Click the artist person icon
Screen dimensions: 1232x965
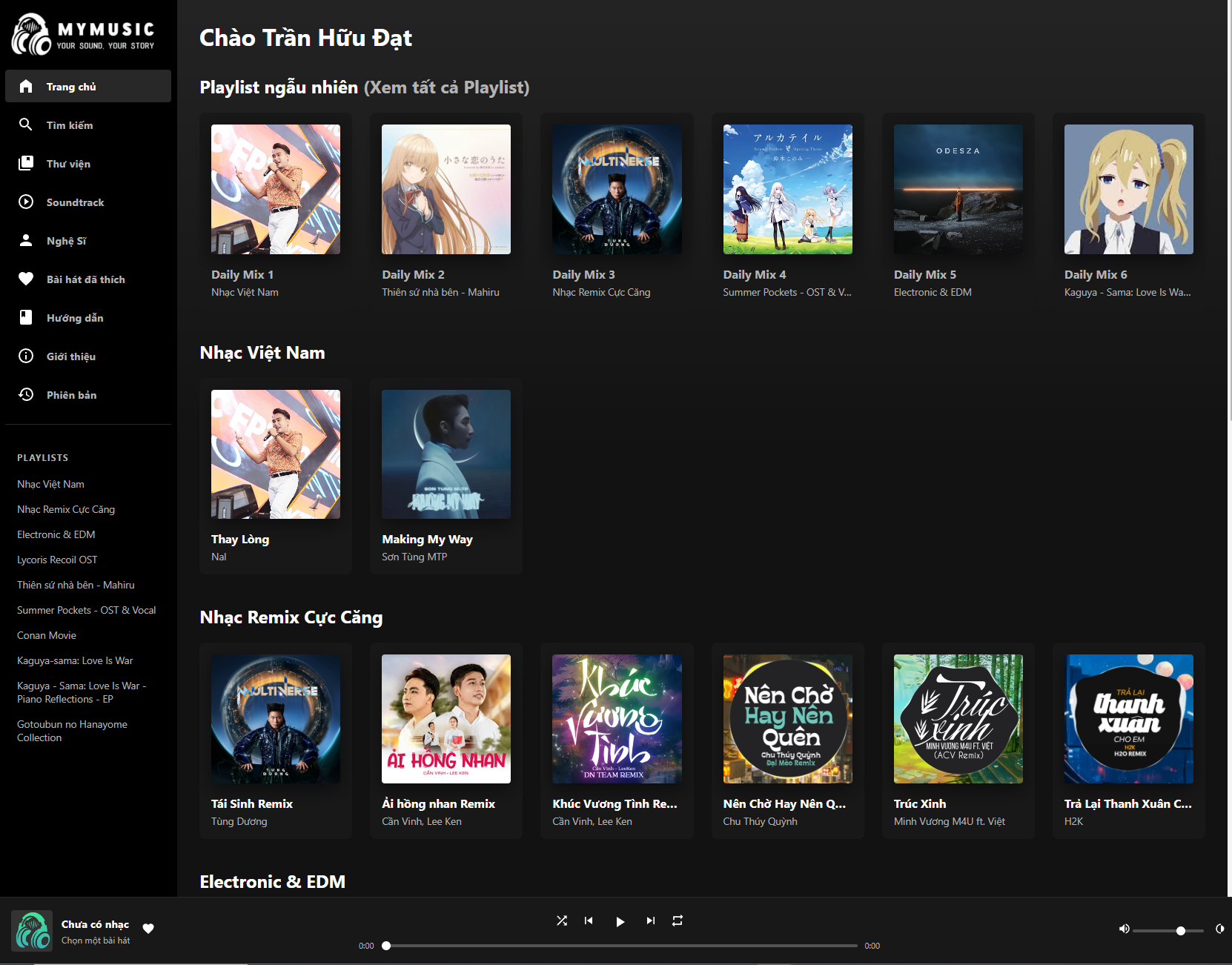click(26, 240)
